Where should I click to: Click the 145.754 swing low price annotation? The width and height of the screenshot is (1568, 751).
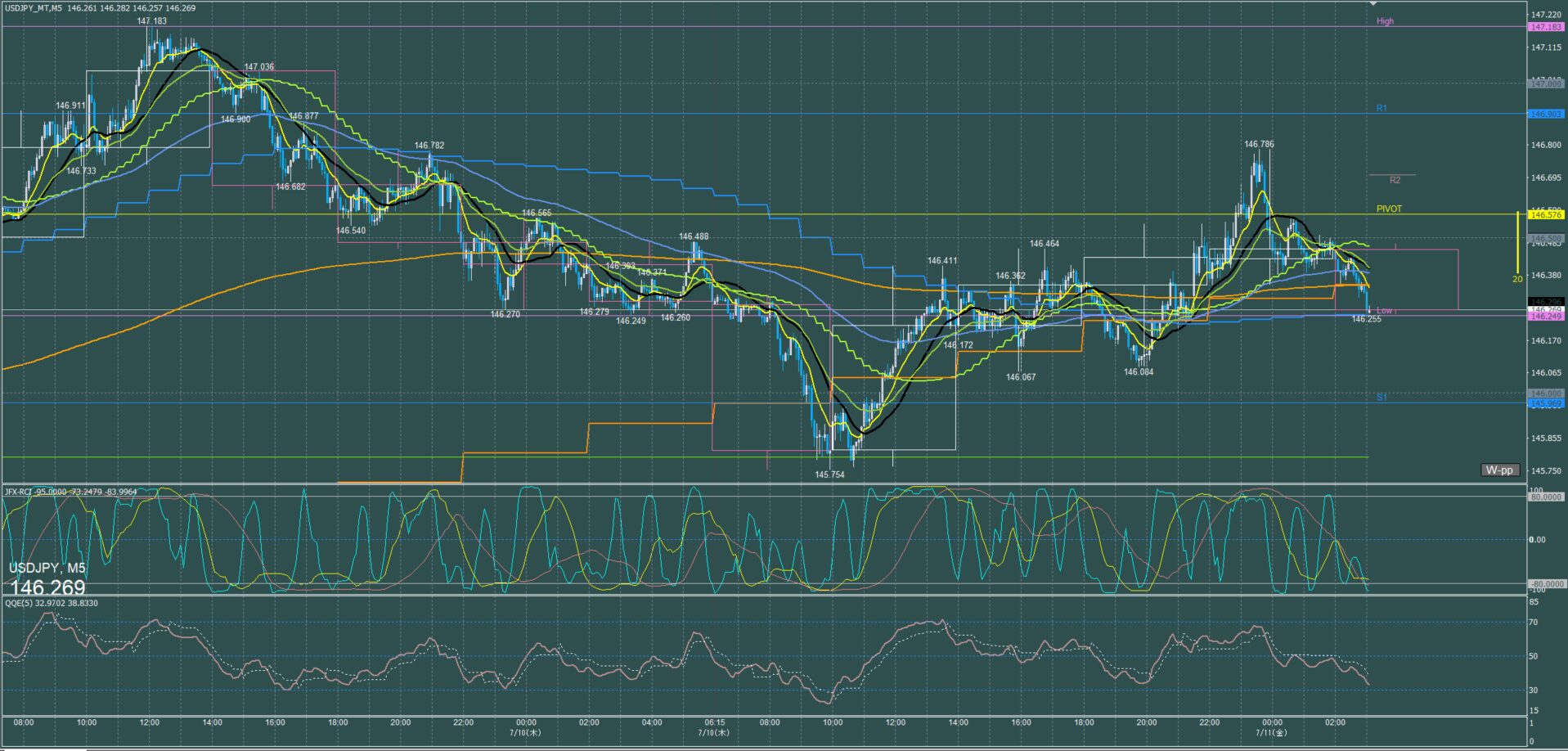[x=829, y=474]
